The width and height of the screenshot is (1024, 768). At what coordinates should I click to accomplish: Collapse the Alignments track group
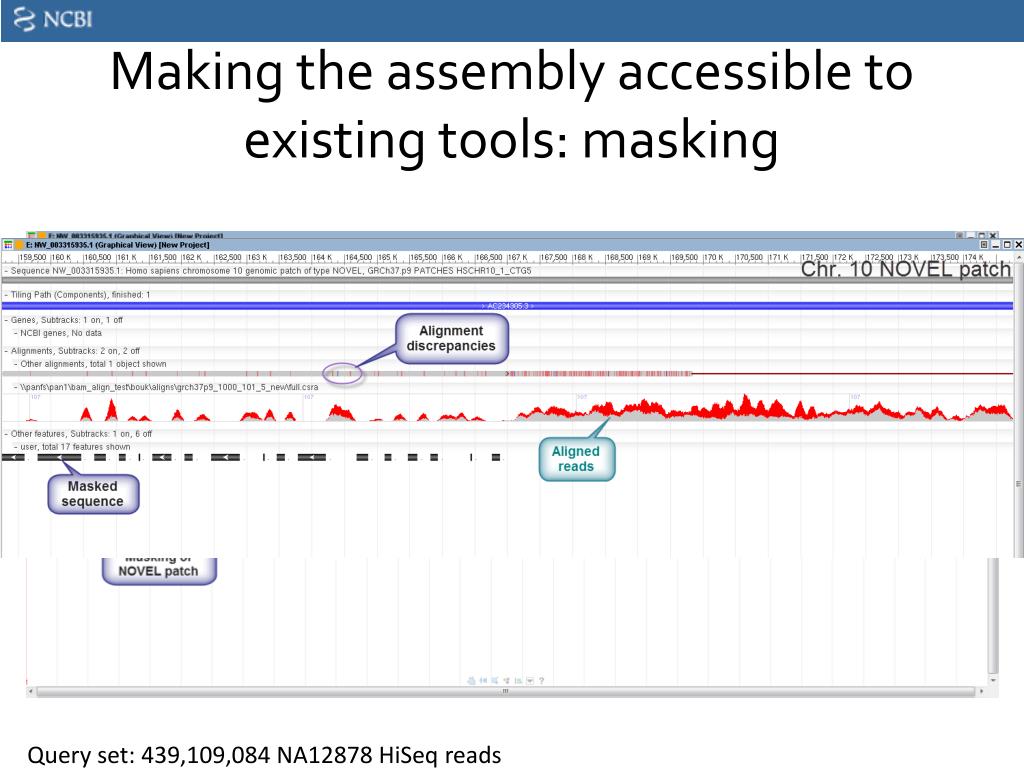point(6,351)
